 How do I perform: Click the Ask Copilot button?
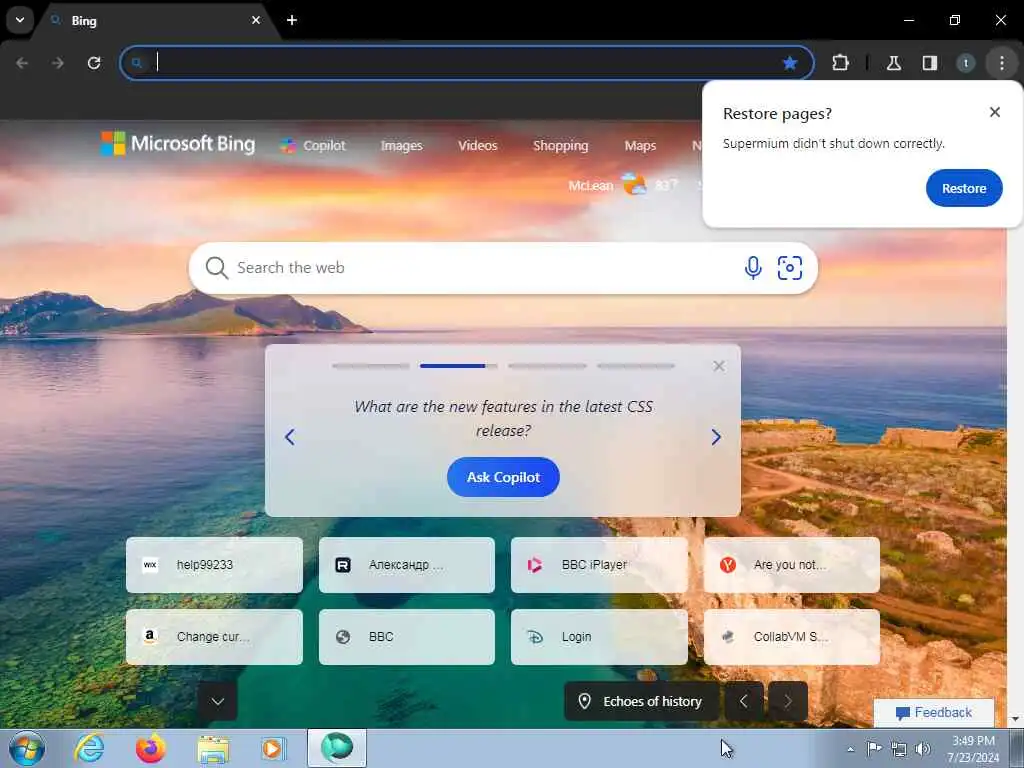click(x=503, y=477)
